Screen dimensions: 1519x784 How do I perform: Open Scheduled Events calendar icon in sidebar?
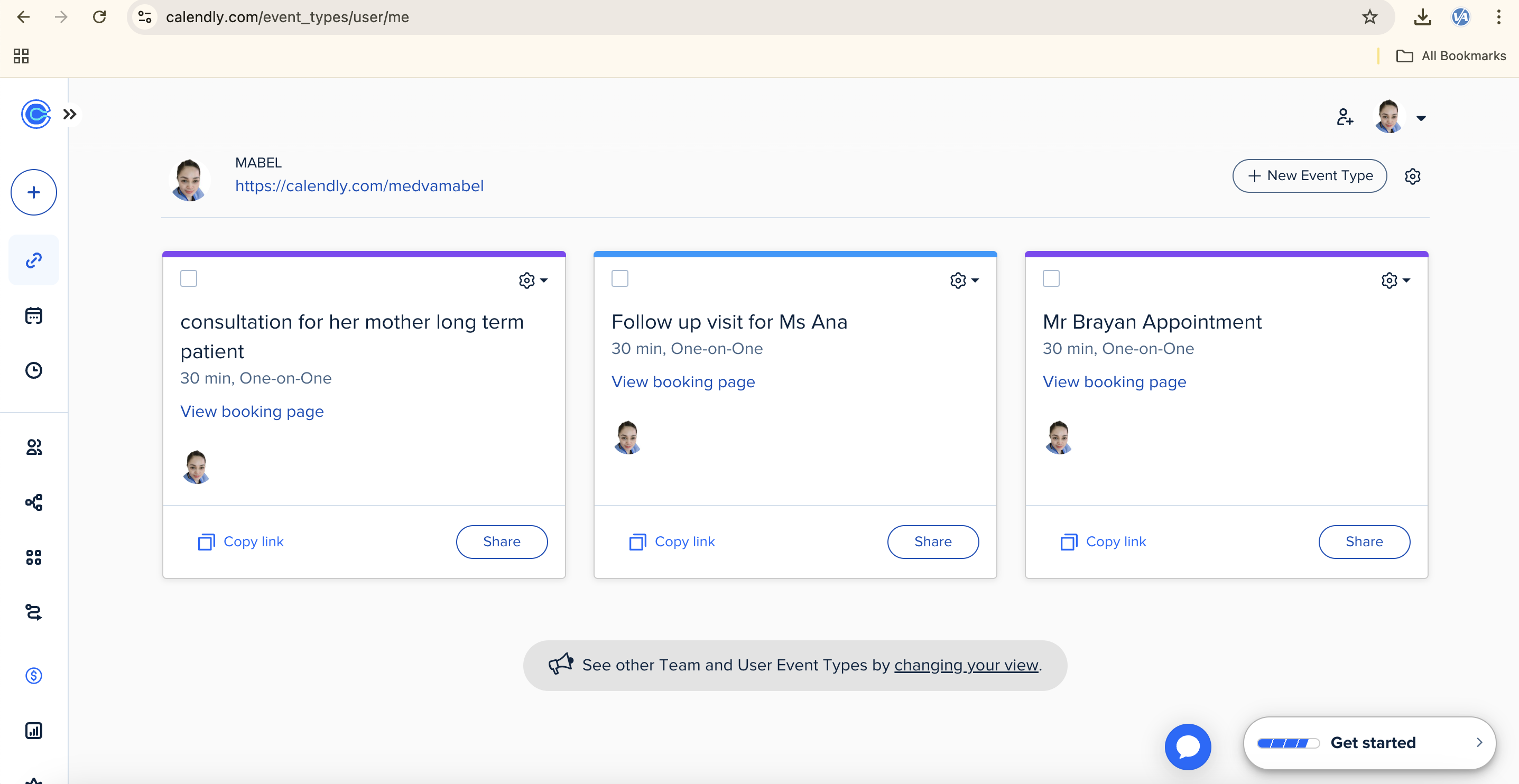34,315
